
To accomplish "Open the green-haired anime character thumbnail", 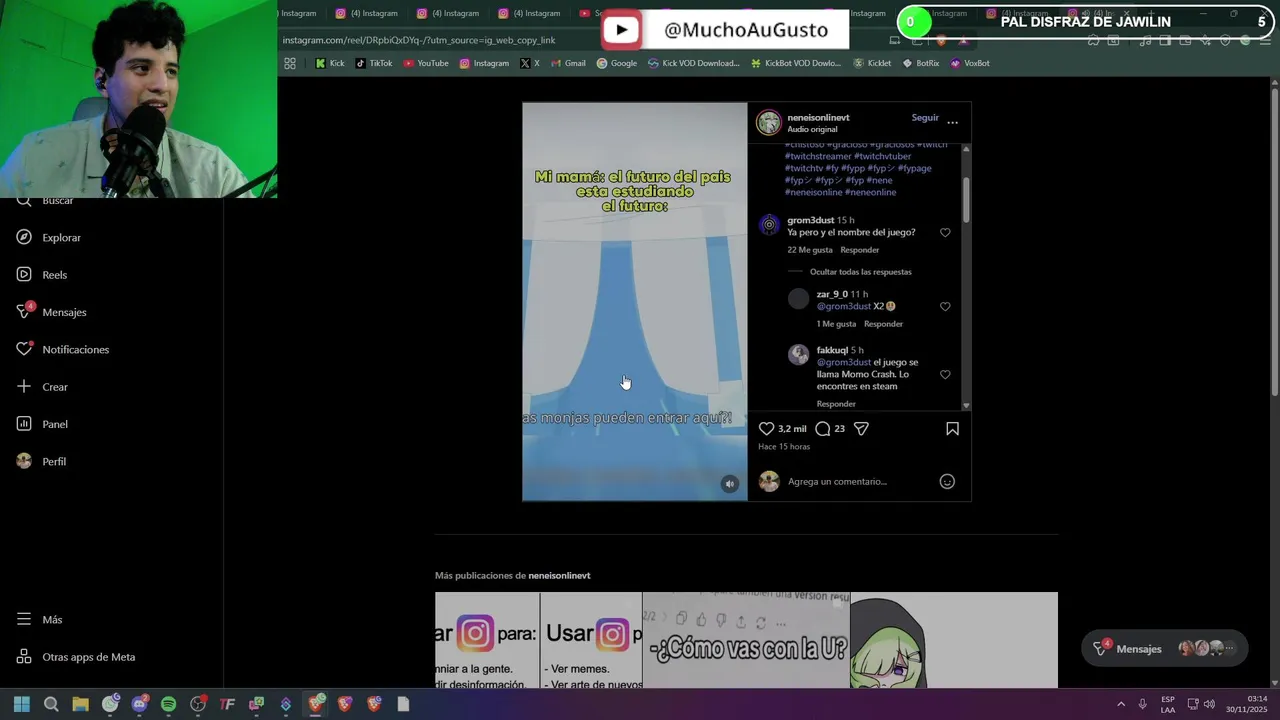I will click(x=954, y=640).
